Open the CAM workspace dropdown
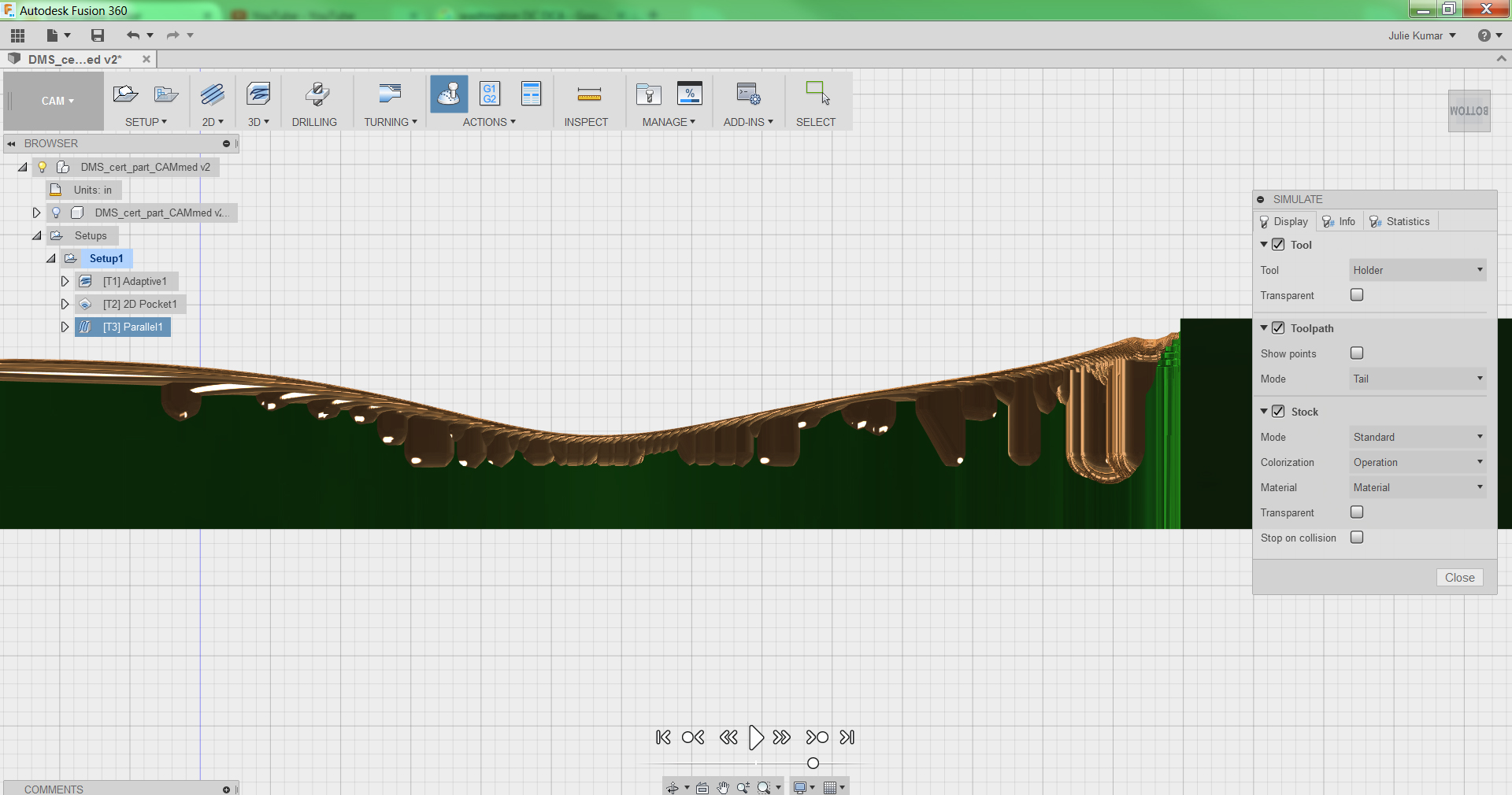The image size is (1512, 795). 57,101
